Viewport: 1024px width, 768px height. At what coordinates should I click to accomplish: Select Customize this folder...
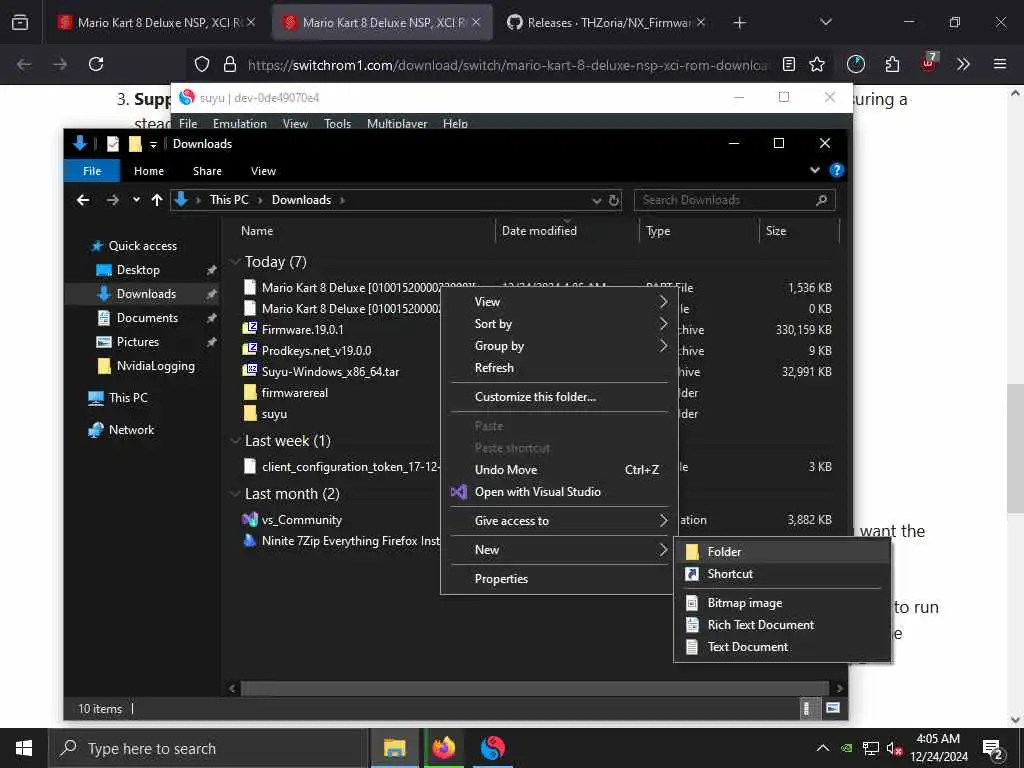click(560, 397)
